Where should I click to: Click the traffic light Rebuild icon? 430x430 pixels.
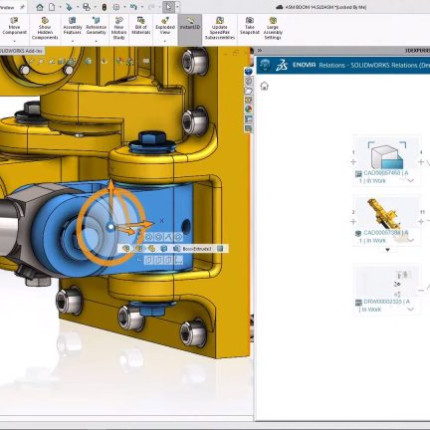pos(104,7)
